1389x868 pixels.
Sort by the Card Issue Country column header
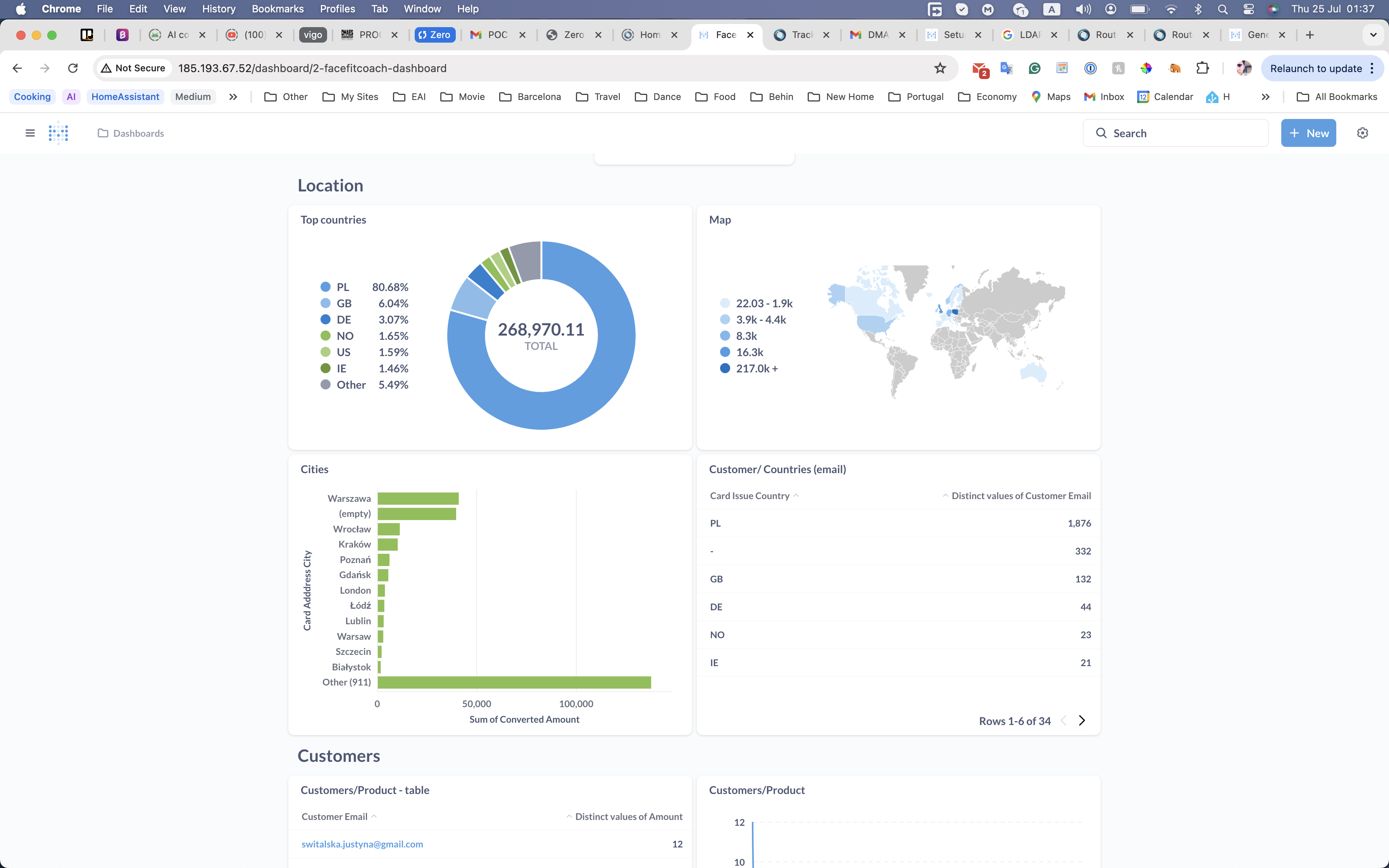[750, 496]
